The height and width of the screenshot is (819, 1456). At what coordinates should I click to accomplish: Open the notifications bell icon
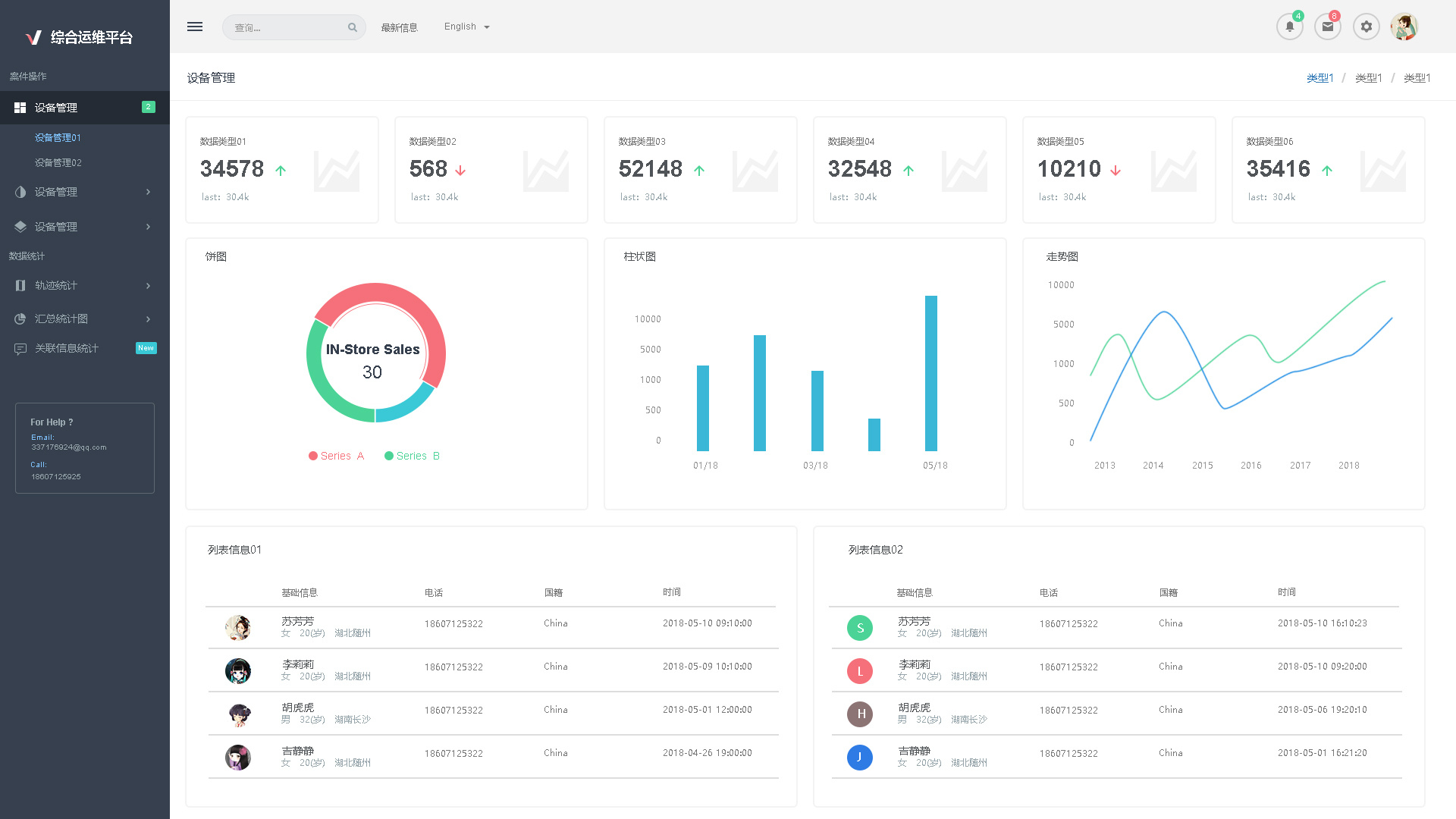pyautogui.click(x=1289, y=27)
